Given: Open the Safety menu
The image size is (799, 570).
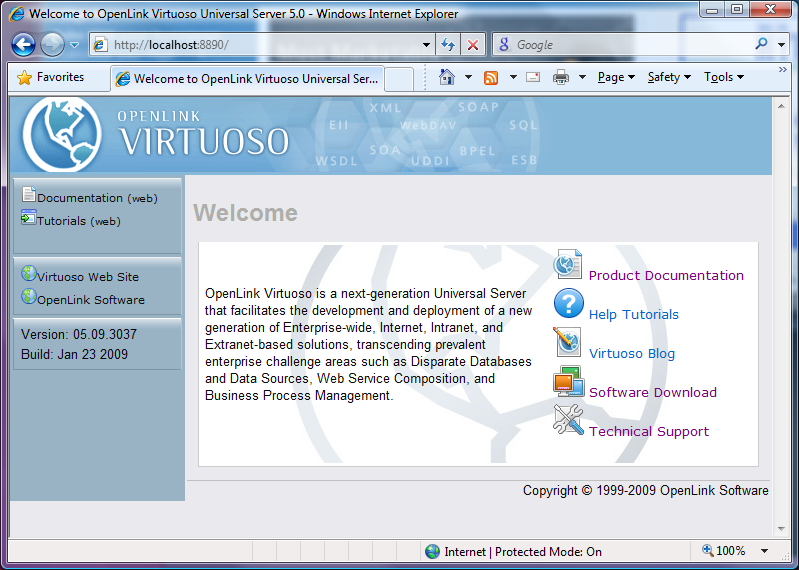Looking at the screenshot, I should [668, 77].
